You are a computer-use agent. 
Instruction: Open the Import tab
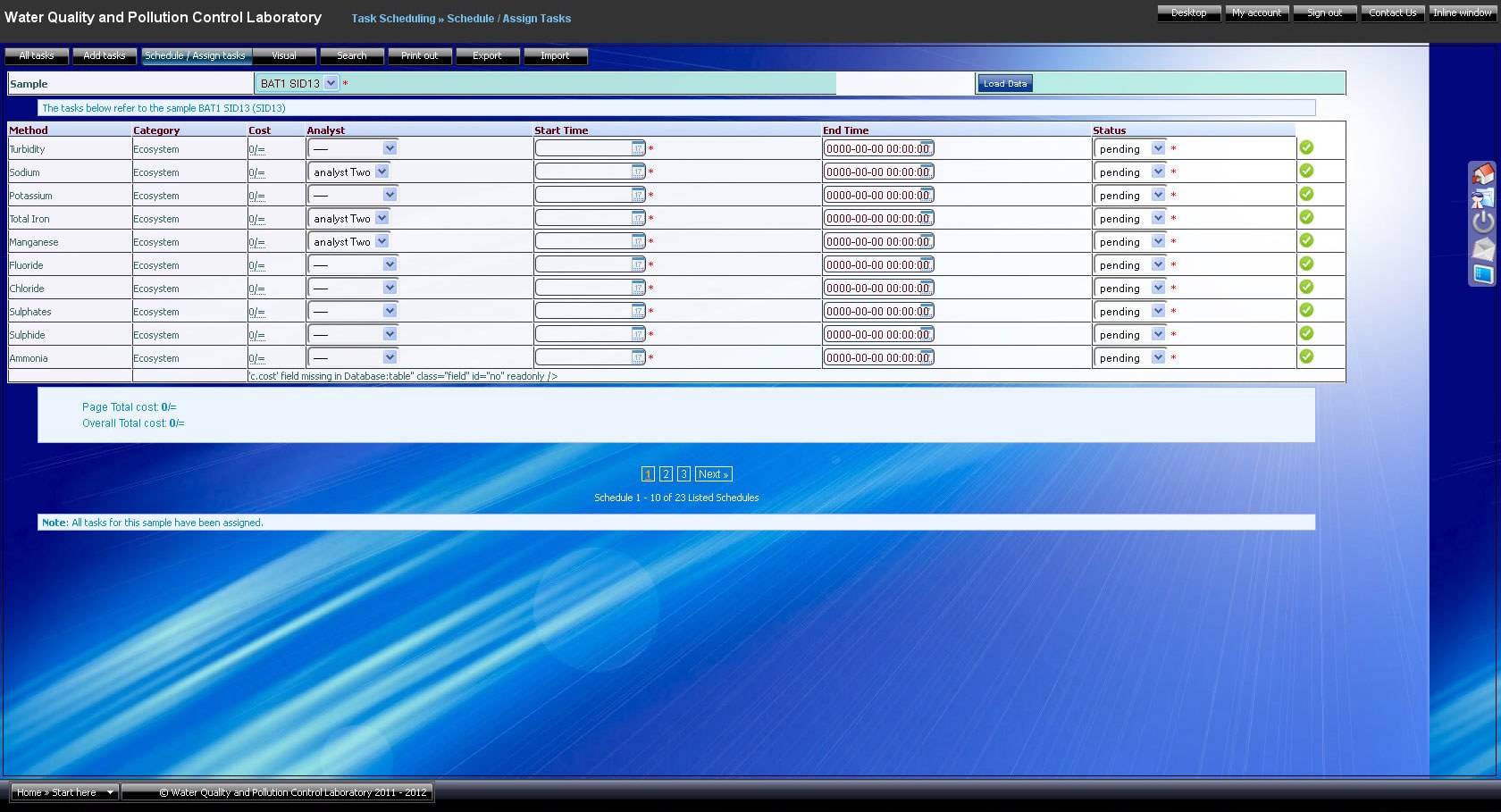tap(556, 55)
